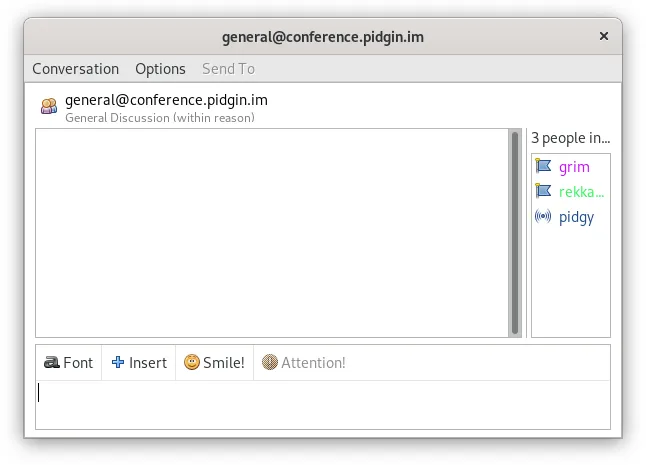Click the chat room people icon
This screenshot has width=646, height=465.
[49, 106]
